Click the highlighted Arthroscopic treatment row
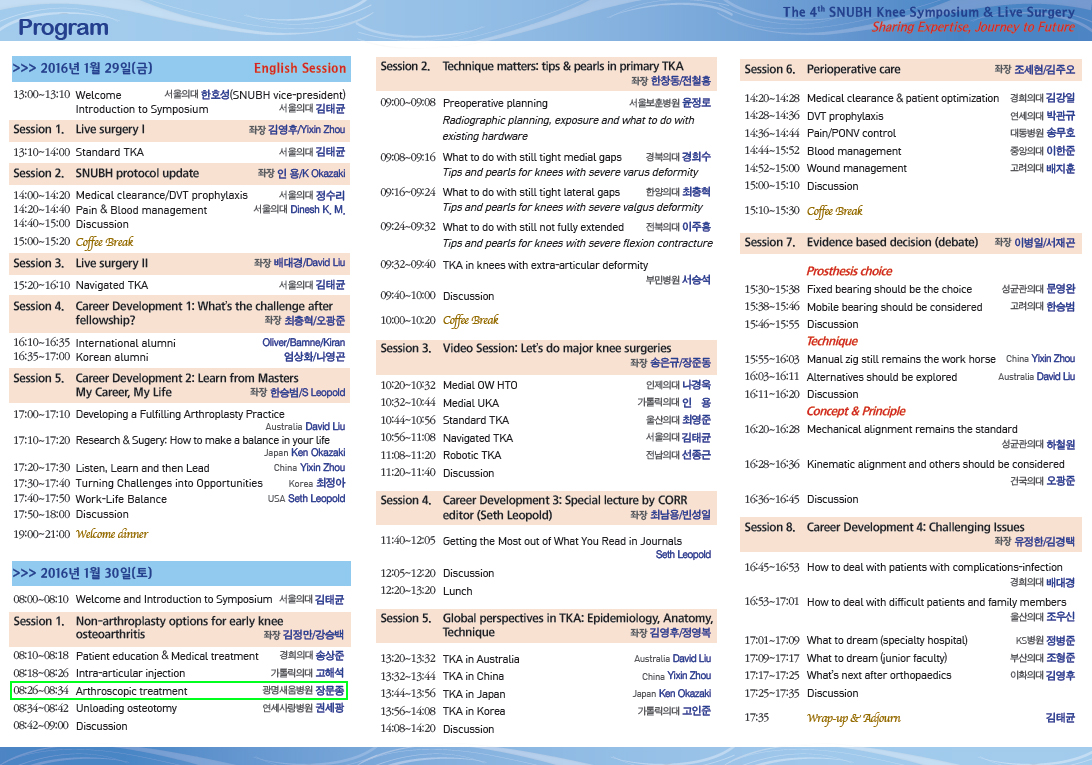1092x765 pixels. (x=179, y=691)
